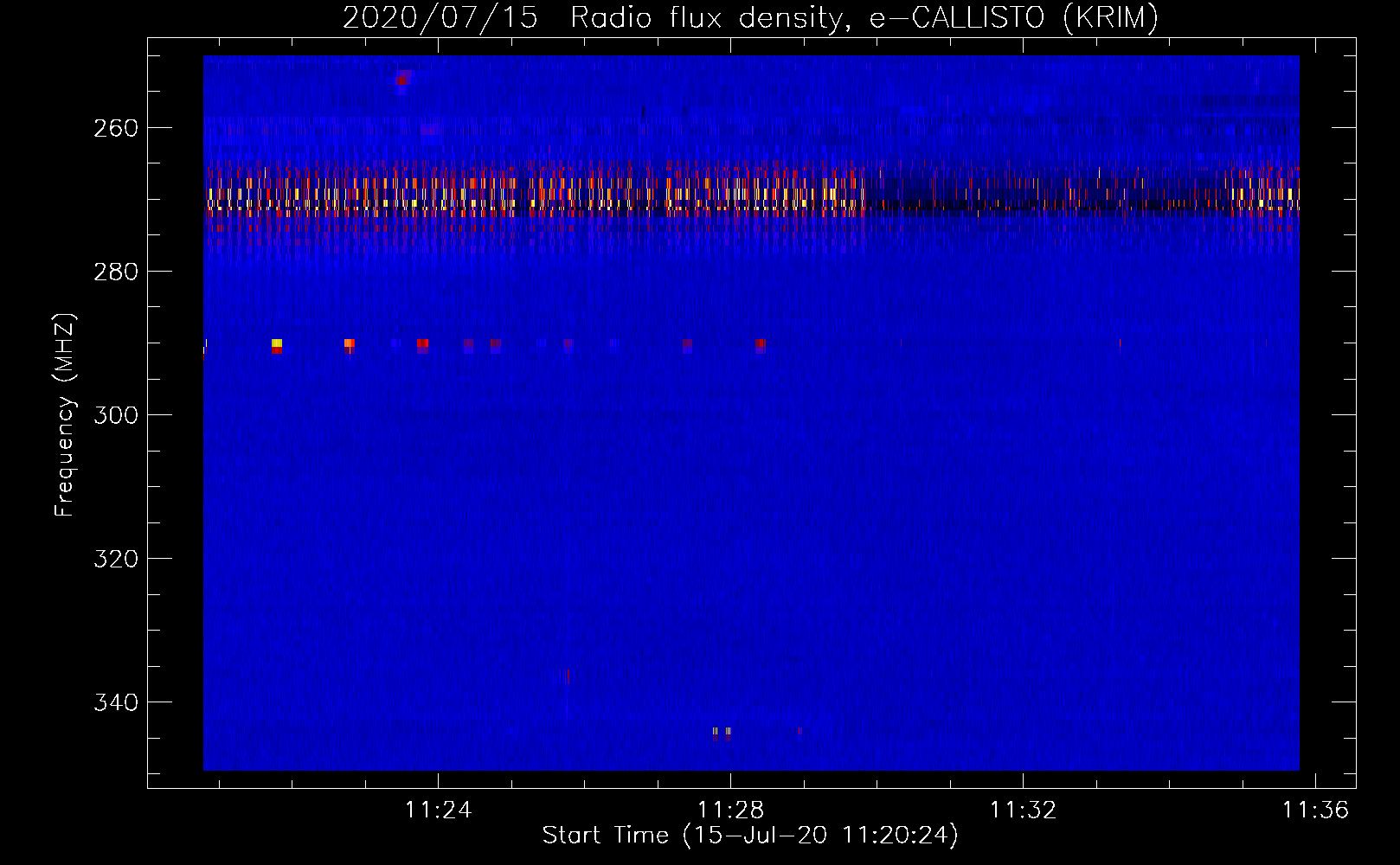Select the 'Frequency (MHZ)' axis label
The height and width of the screenshot is (865, 1400).
click(65, 415)
